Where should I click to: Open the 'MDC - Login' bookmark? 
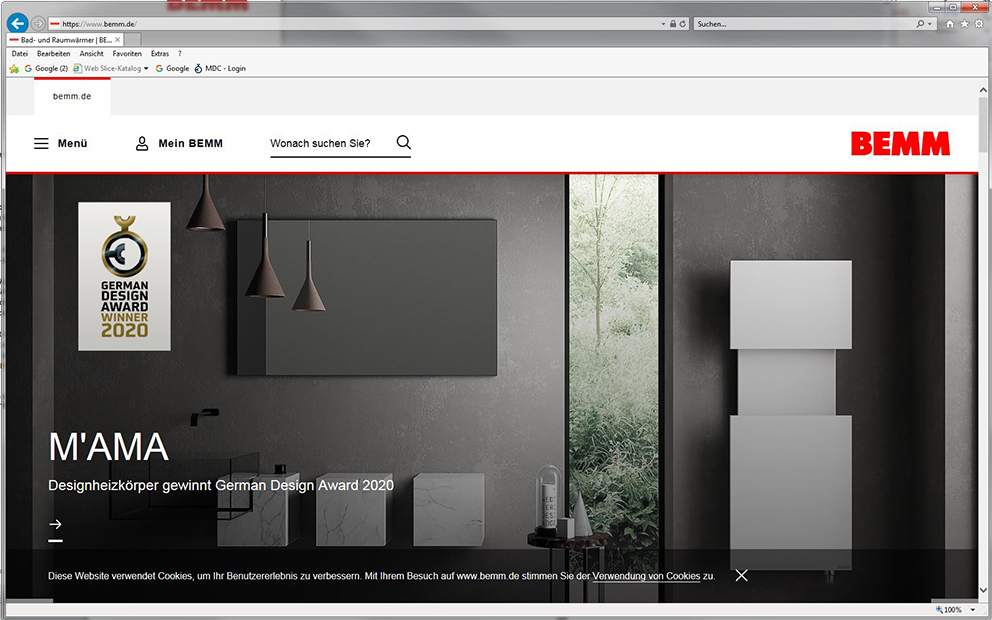point(220,68)
